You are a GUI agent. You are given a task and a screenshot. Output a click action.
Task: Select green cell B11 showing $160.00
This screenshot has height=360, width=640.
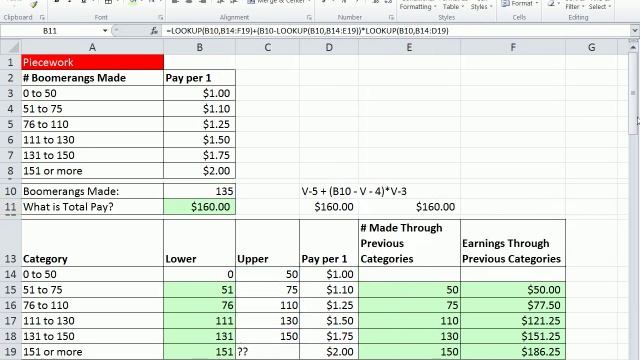(199, 207)
